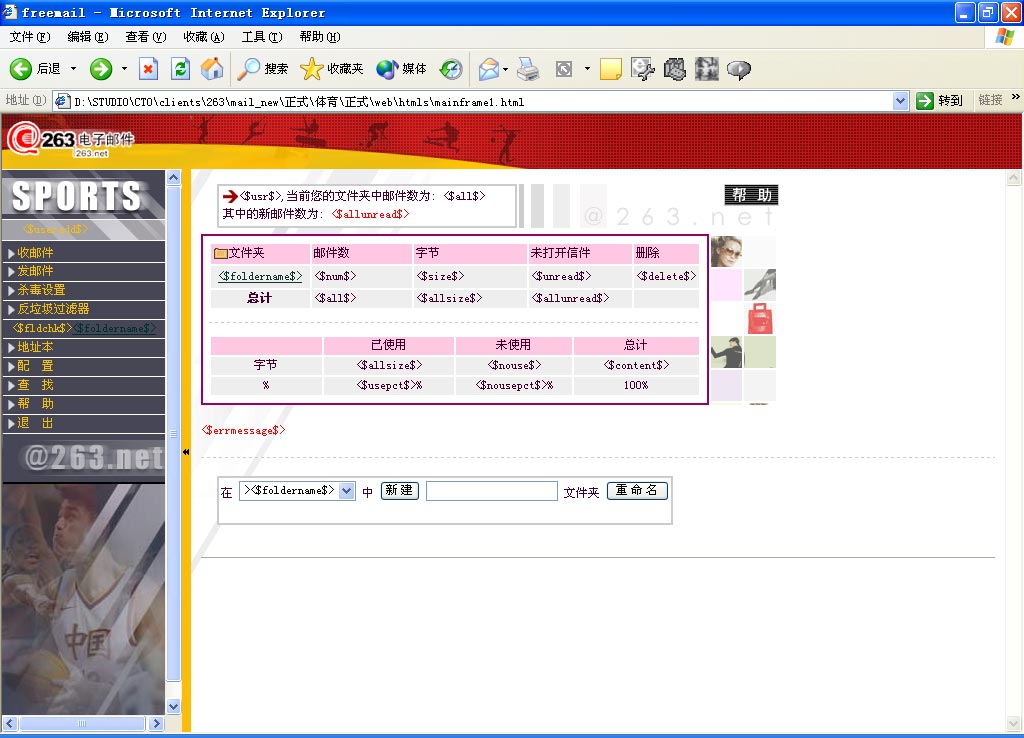Click the Back arrow toolbar icon
1024x738 pixels.
tap(20, 69)
